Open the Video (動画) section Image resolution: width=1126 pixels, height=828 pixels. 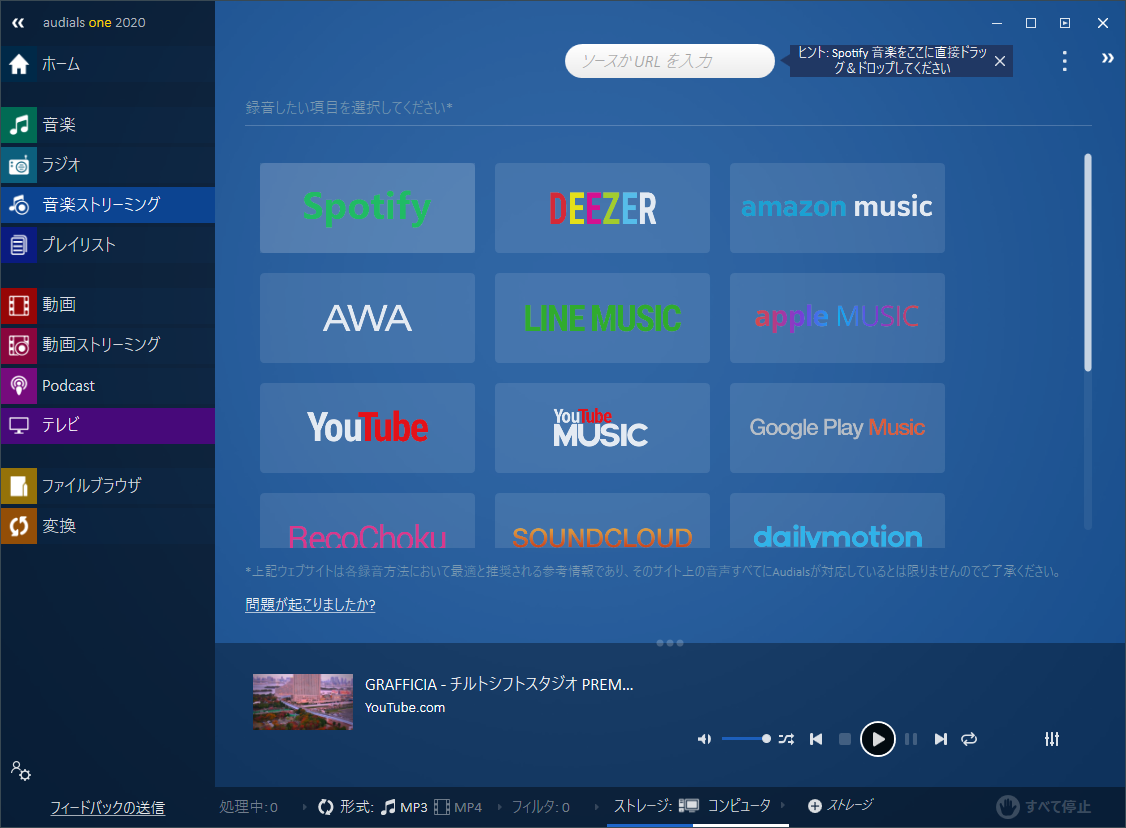click(108, 304)
